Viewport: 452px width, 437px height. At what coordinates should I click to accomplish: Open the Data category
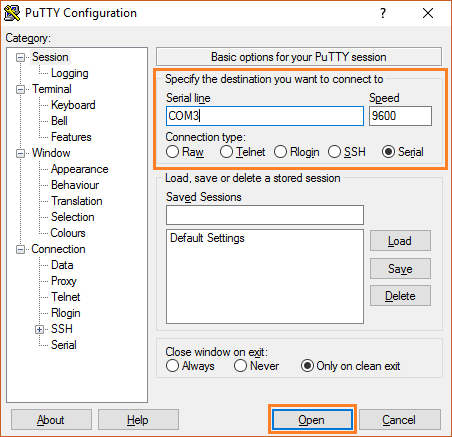pos(62,265)
